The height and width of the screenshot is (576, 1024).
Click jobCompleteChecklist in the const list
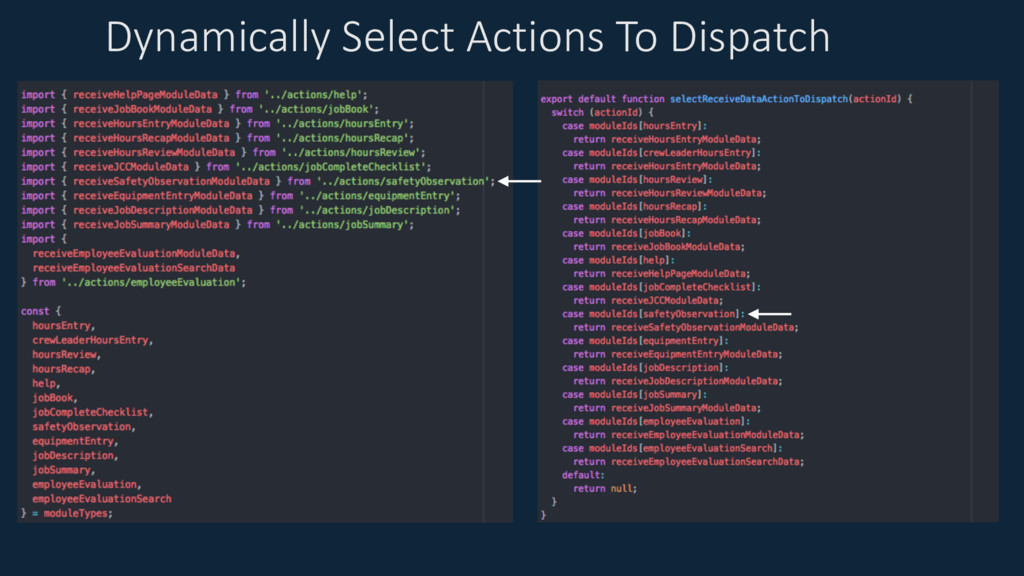pos(90,412)
